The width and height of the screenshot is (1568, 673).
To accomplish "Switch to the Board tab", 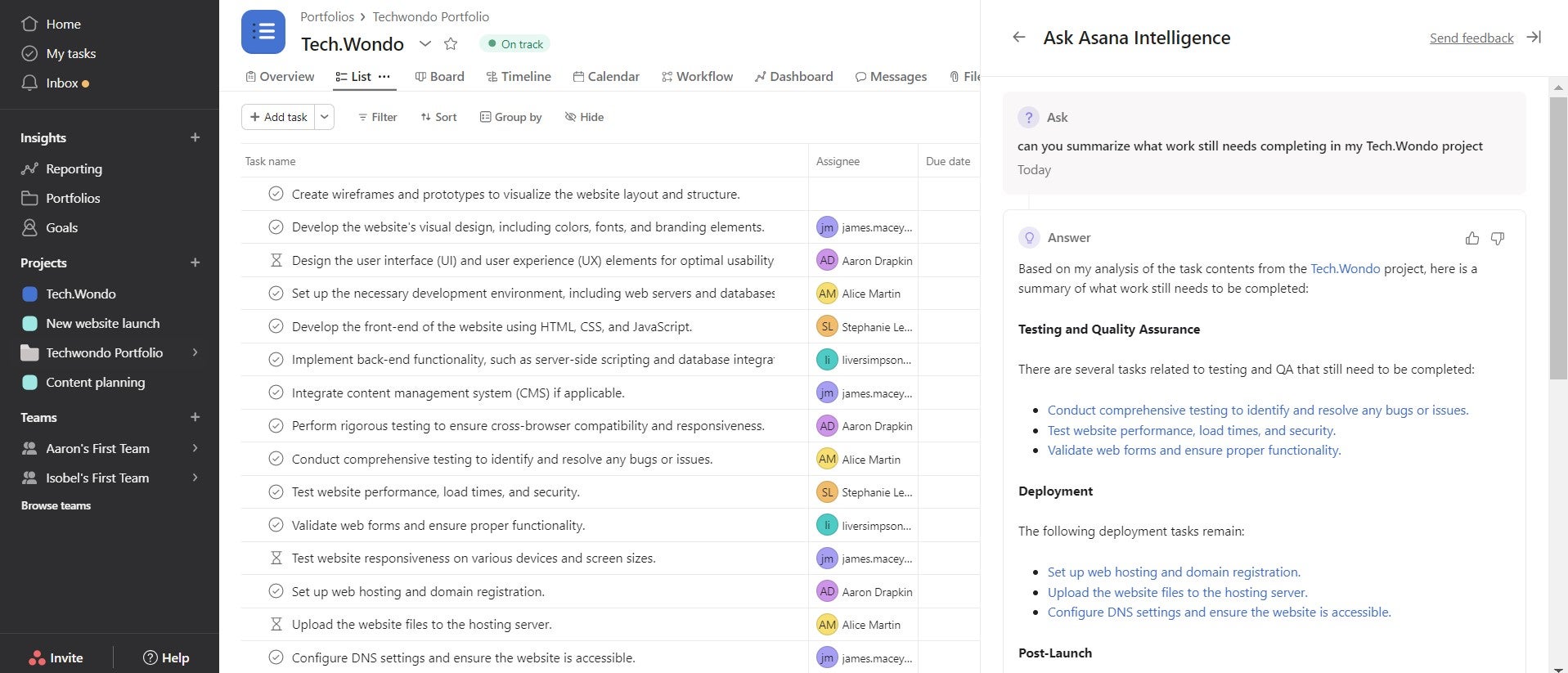I will pos(439,76).
